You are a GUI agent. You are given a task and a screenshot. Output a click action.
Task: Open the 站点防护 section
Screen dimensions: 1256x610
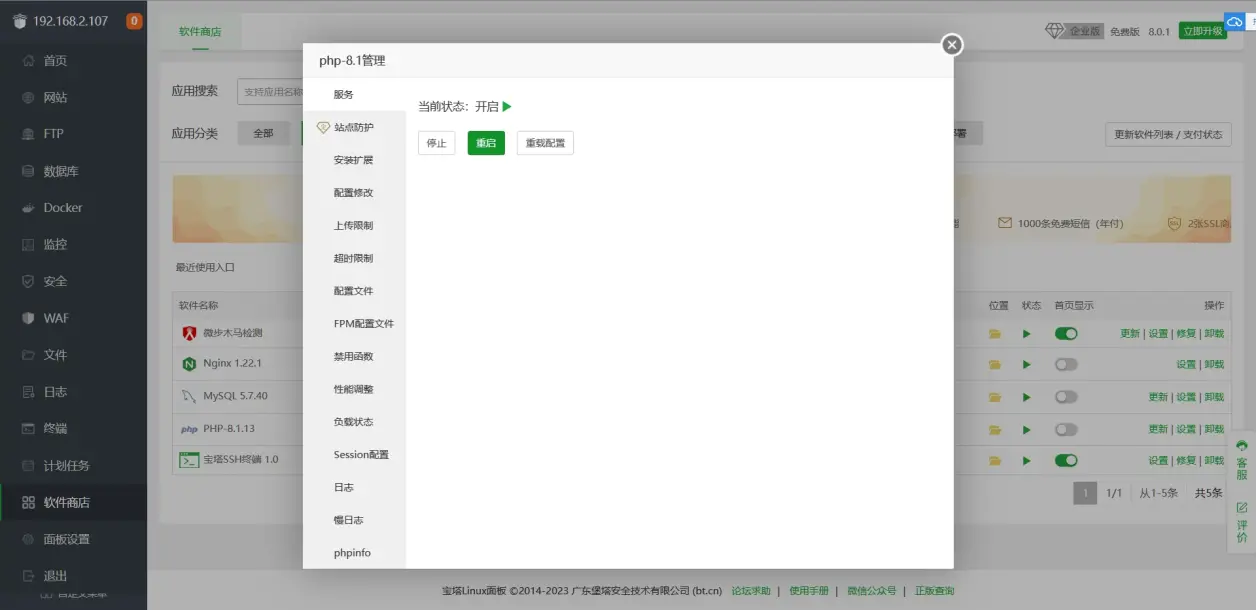(x=355, y=127)
